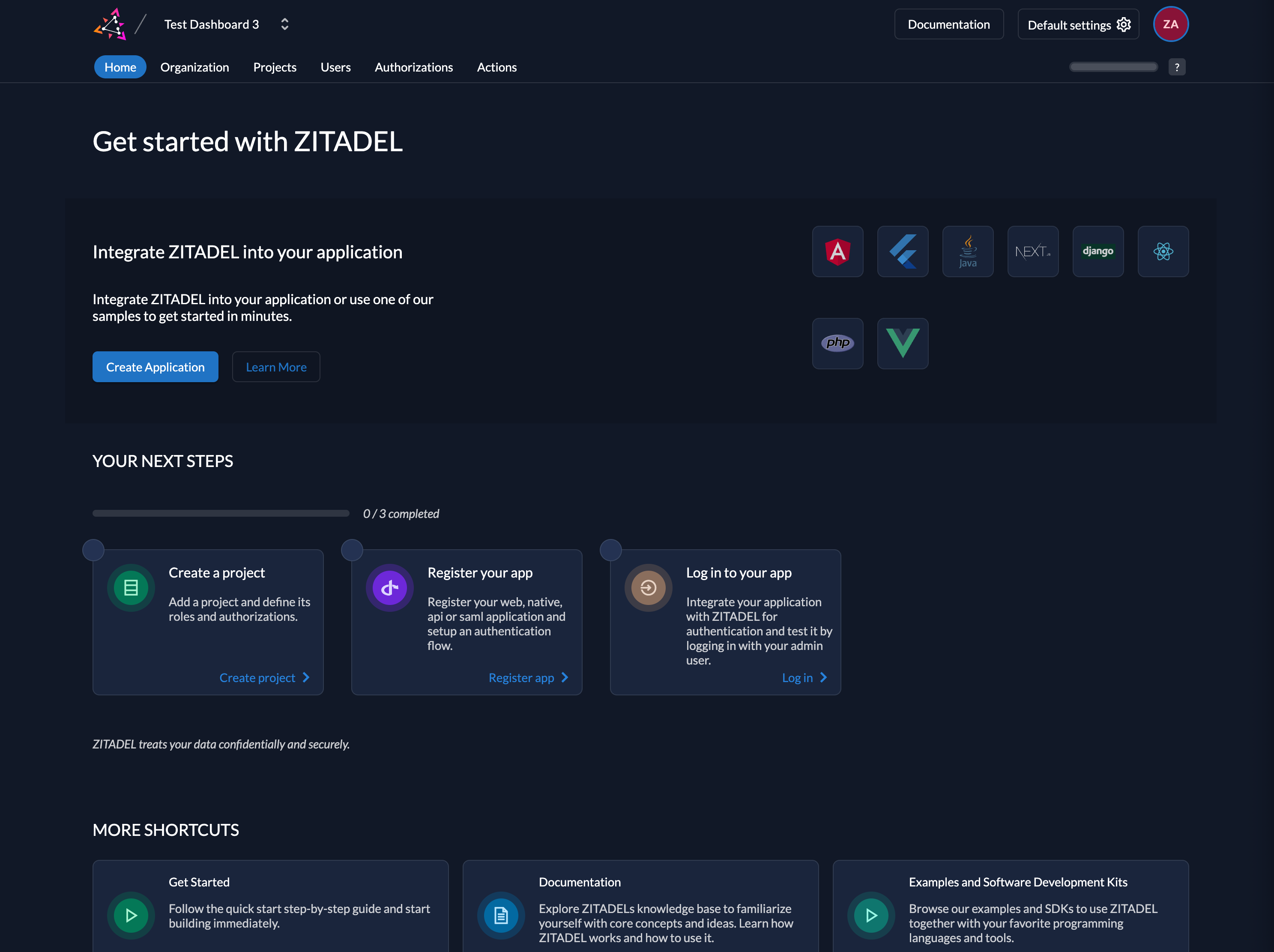Toggle the Log in to your app step circle

tap(610, 550)
